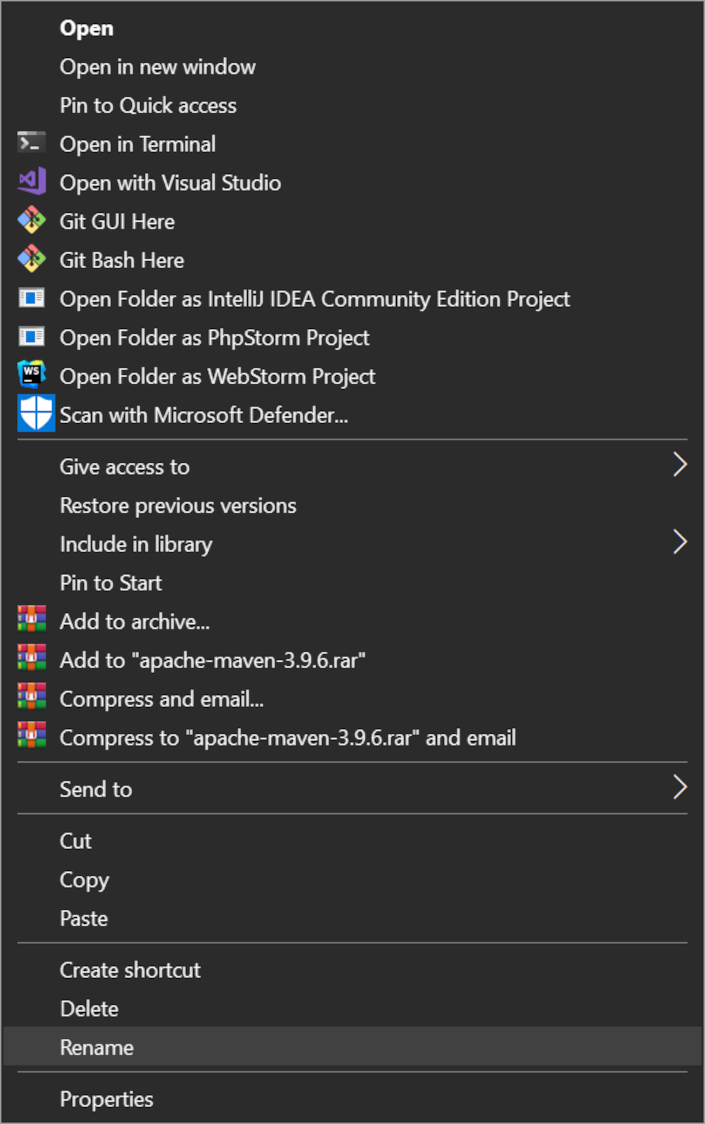Click the Terminal icon beside Open in Terminal
The width and height of the screenshot is (705, 1124).
(x=32, y=143)
